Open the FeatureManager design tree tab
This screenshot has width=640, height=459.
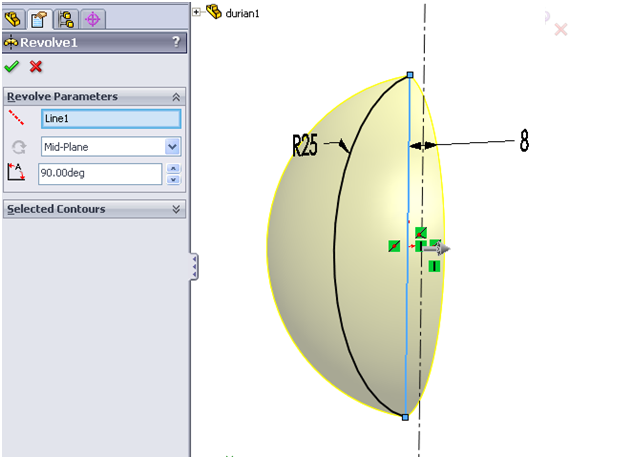click(x=13, y=19)
